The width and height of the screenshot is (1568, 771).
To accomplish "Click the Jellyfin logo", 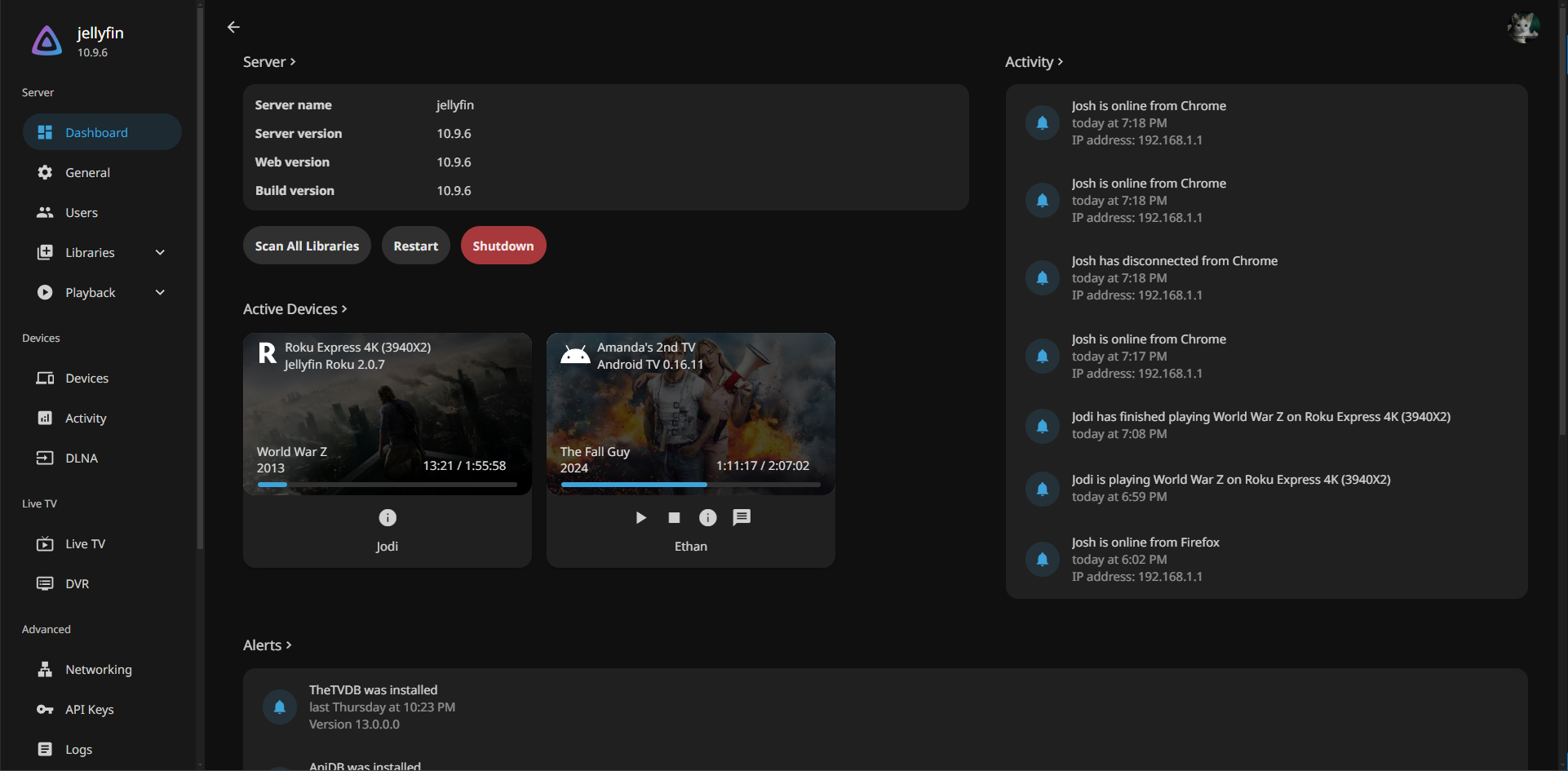I will (47, 41).
